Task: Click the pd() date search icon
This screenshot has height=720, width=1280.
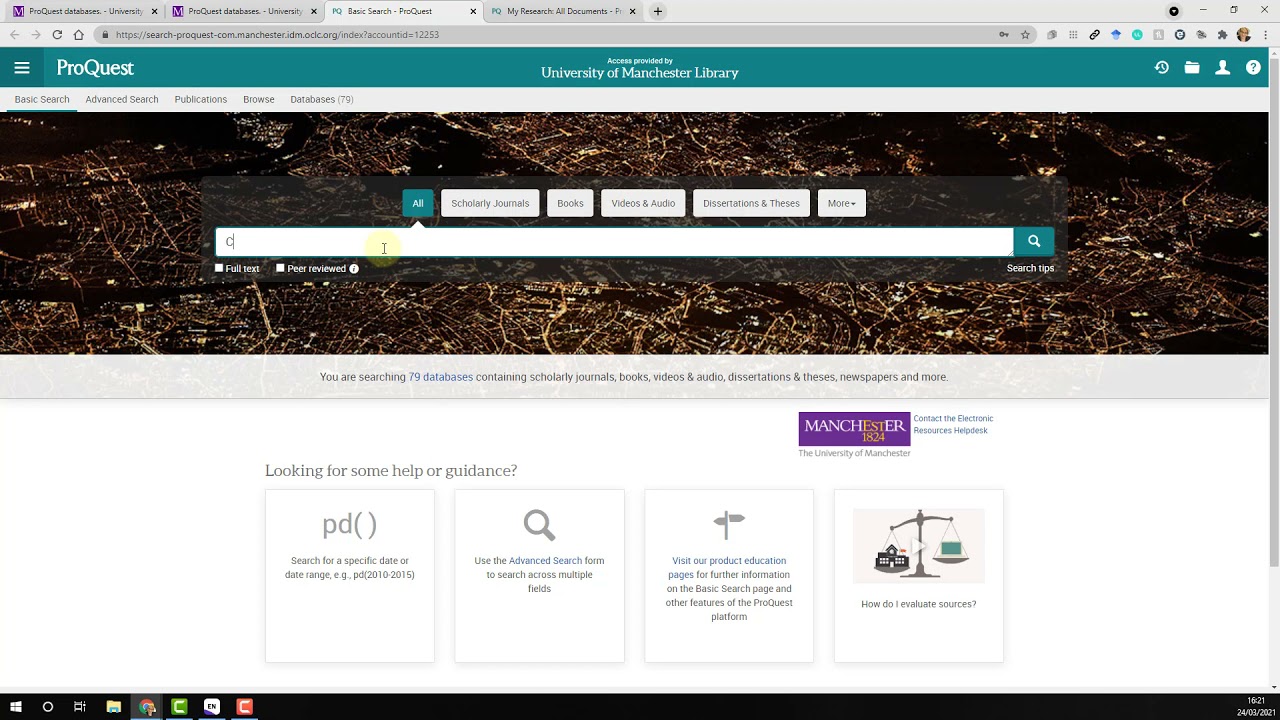Action: (349, 524)
